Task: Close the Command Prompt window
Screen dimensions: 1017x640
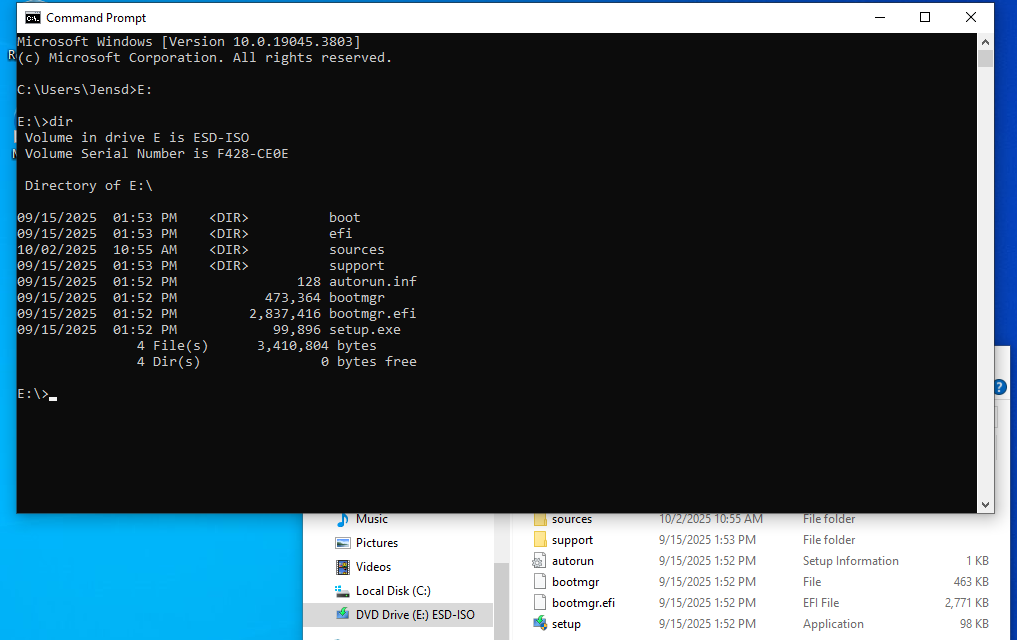Action: 971,17
